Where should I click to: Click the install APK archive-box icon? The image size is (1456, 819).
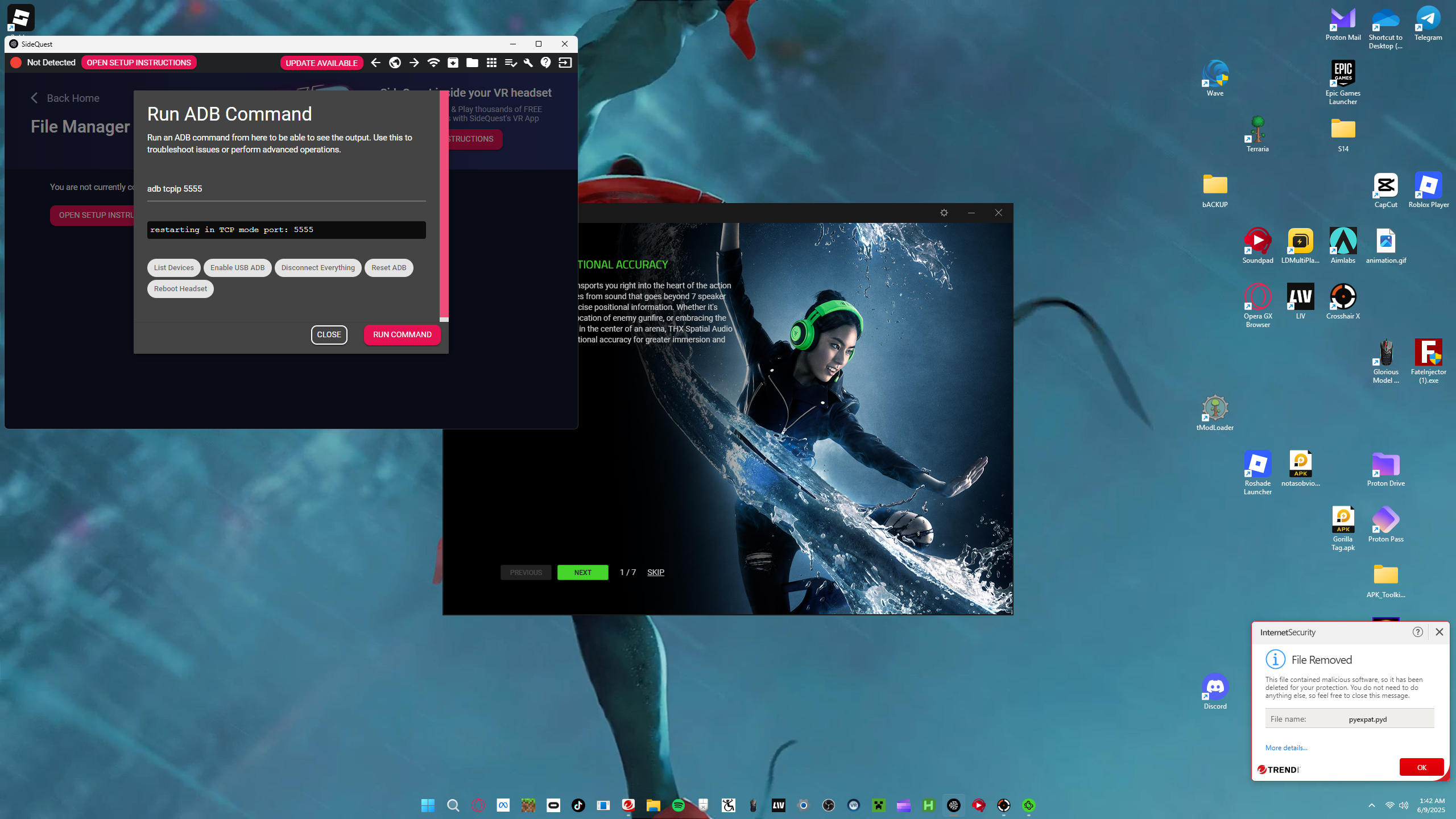(453, 63)
